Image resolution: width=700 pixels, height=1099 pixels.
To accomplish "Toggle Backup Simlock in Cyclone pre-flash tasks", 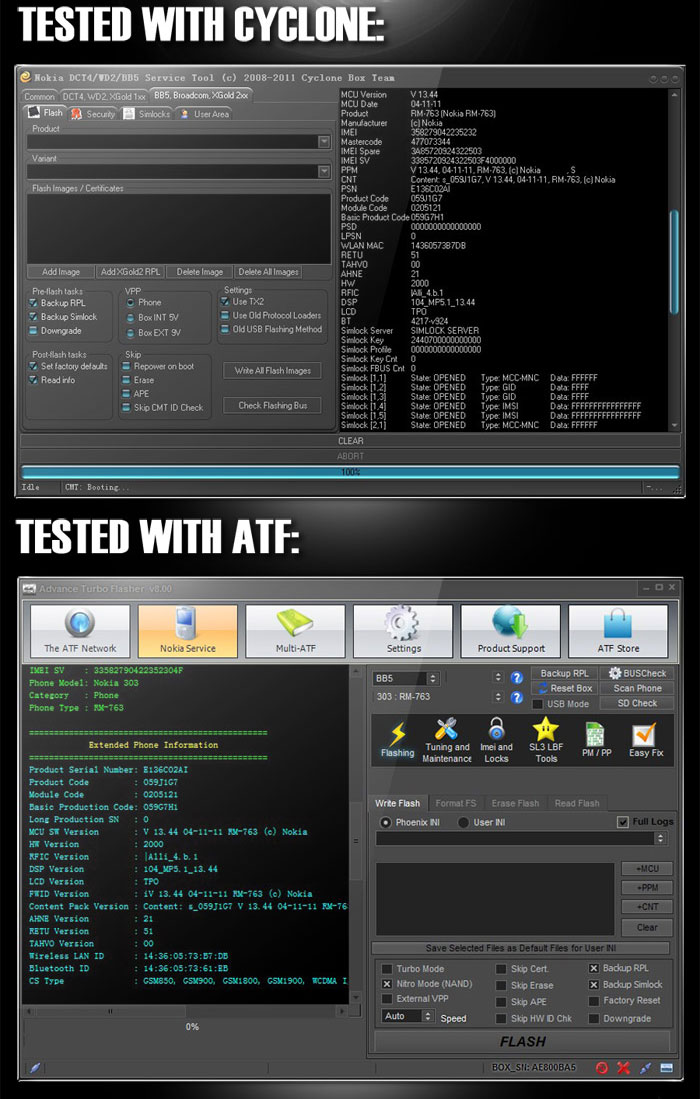I will tap(33, 317).
